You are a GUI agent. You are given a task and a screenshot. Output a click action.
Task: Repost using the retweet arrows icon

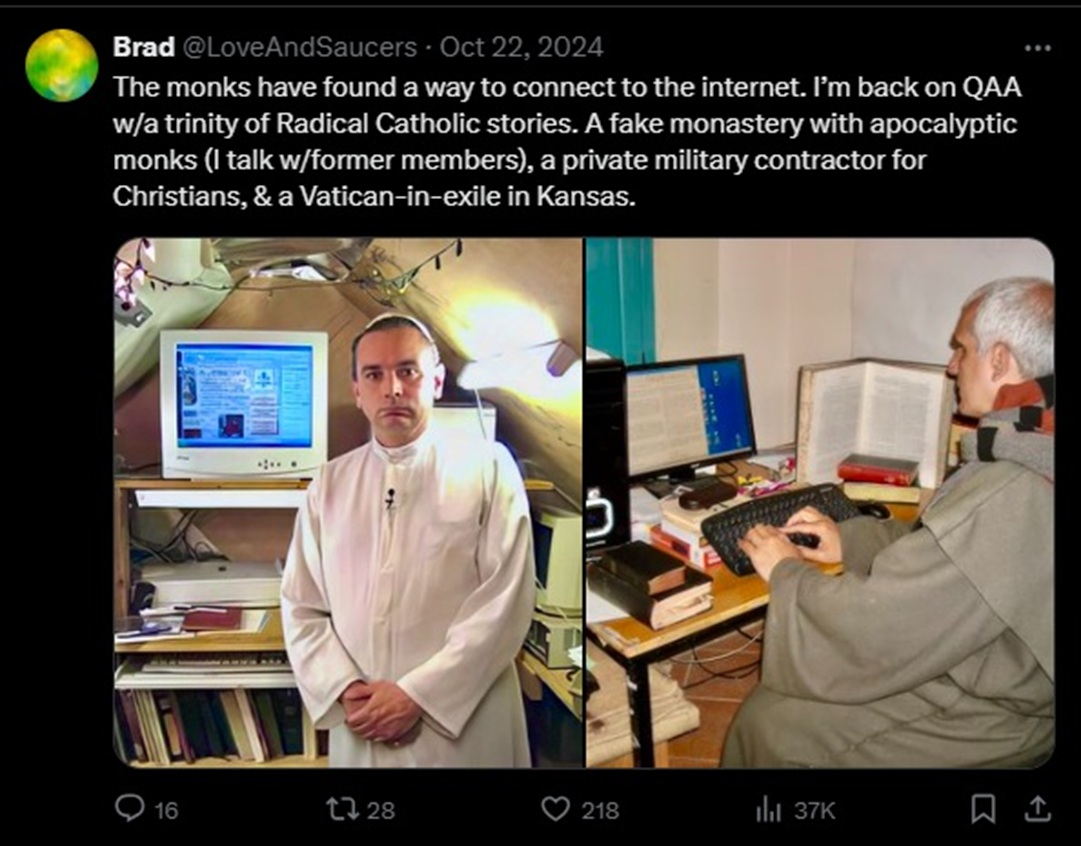coord(341,808)
